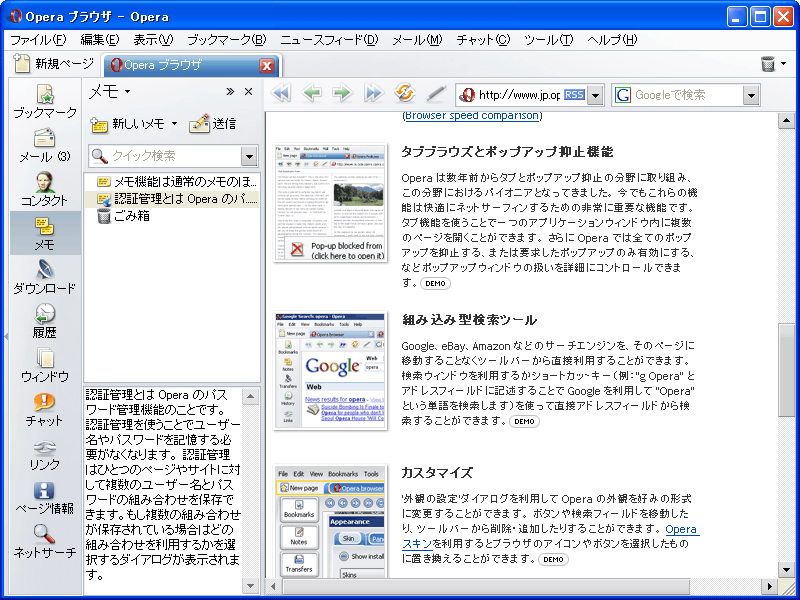Click the 送信 send button
The width and height of the screenshot is (800, 600).
[x=212, y=124]
